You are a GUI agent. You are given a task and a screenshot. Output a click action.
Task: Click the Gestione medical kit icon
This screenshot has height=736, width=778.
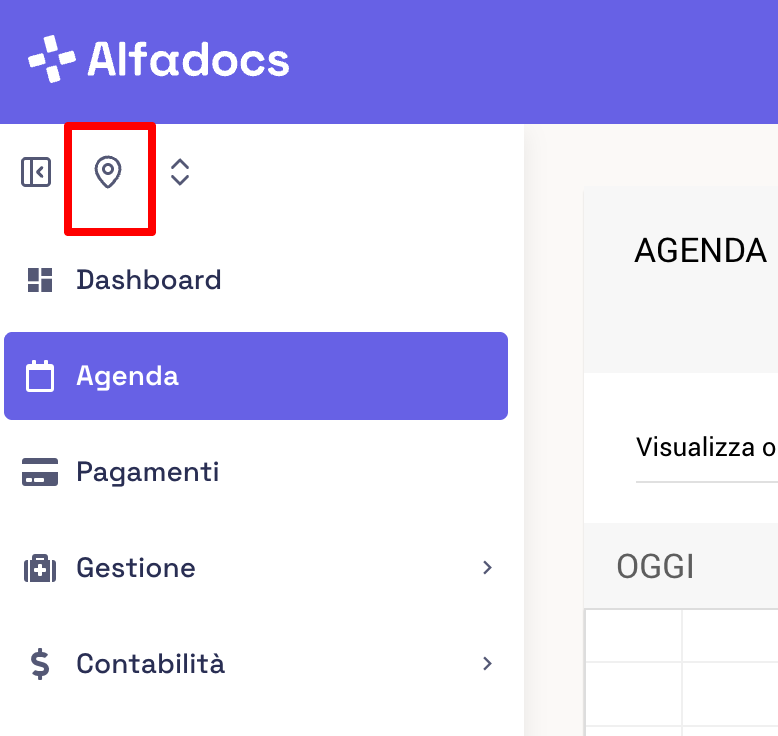[x=40, y=568]
